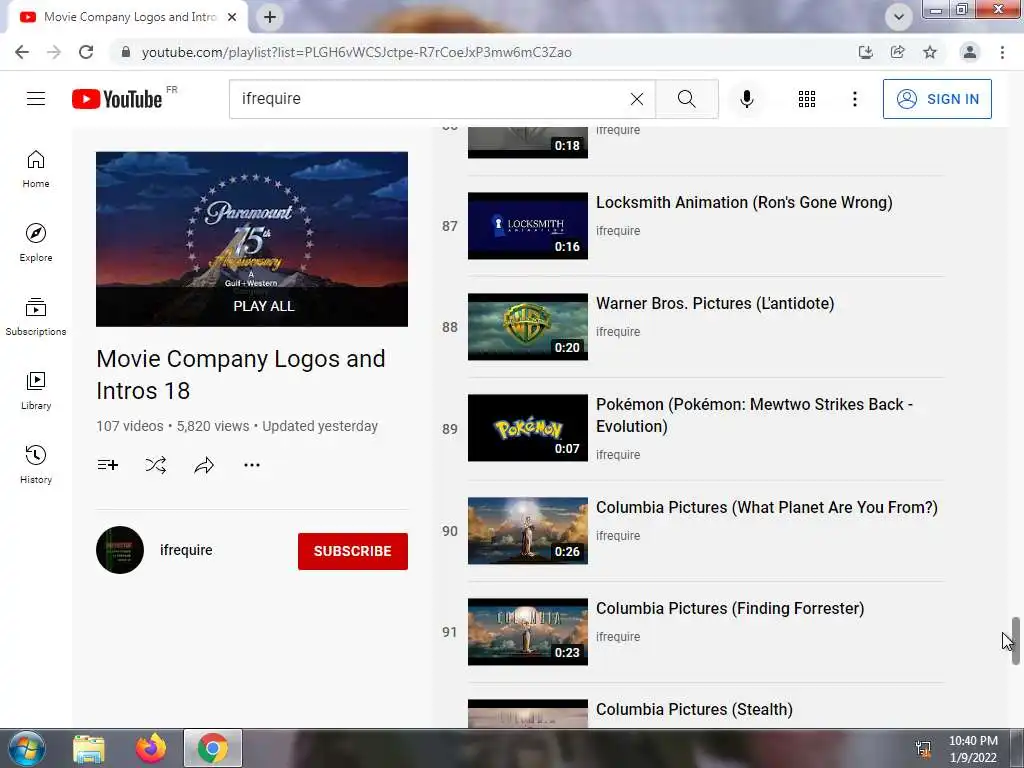Click the Columbia thumbnail with 0:23
Image resolution: width=1024 pixels, height=768 pixels.
(528, 632)
